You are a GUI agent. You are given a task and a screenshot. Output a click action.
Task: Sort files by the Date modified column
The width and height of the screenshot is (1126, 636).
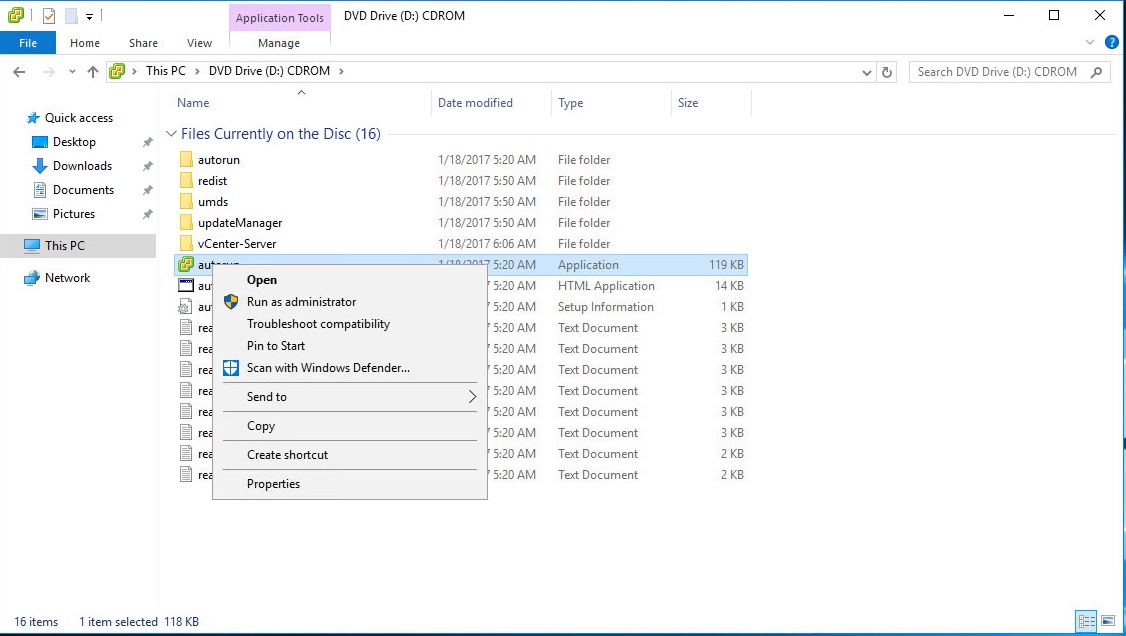(475, 103)
